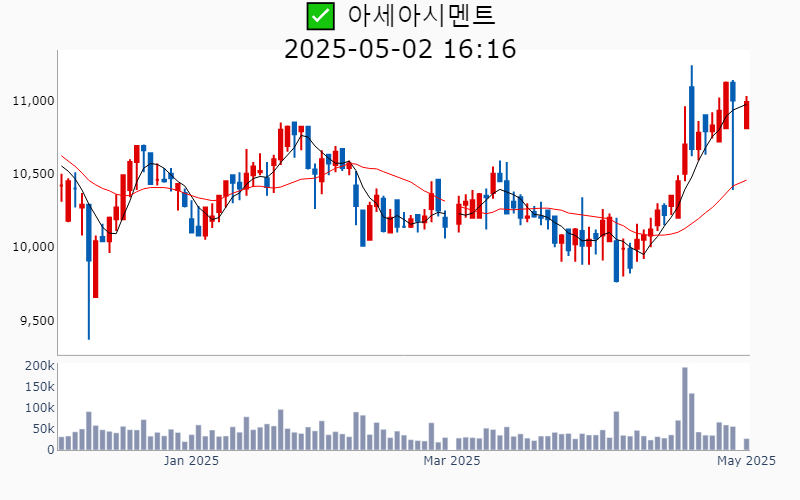
Task: Click the 100k volume axis label
Action: [39, 408]
